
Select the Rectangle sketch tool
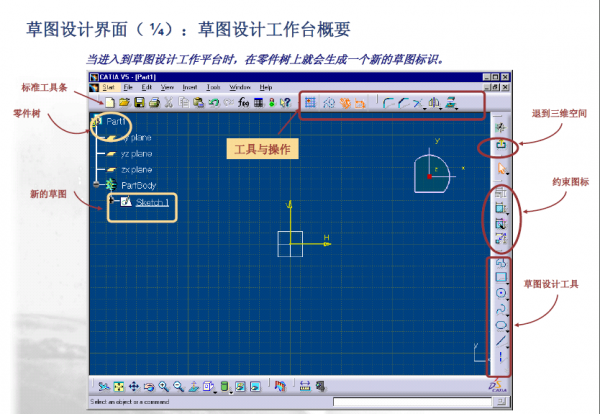pyautogui.click(x=501, y=277)
